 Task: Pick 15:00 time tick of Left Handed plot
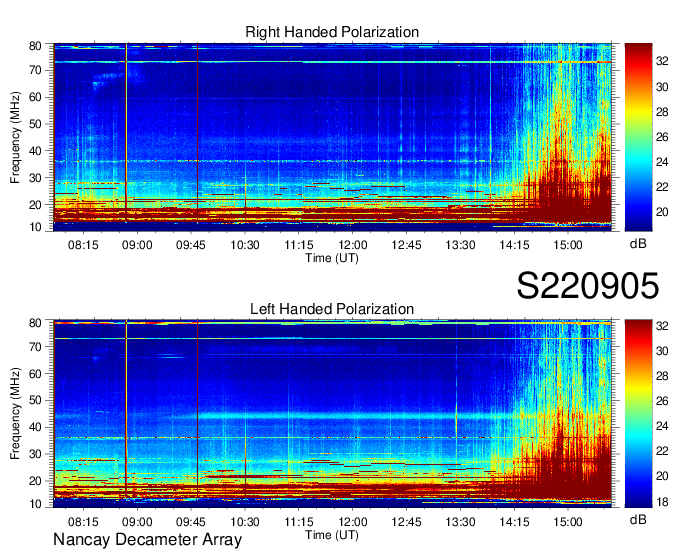[x=568, y=521]
